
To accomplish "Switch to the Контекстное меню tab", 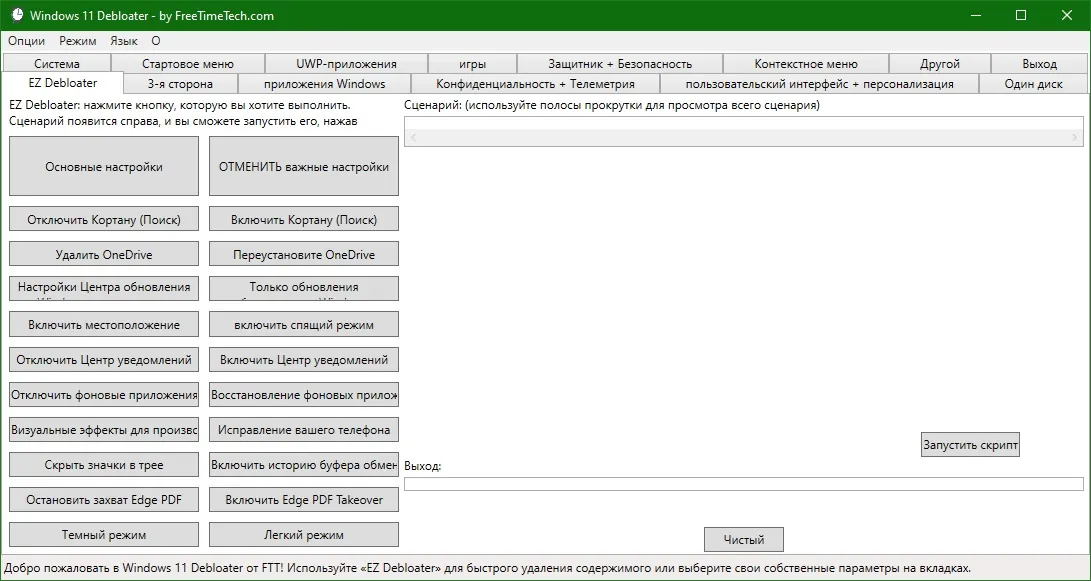I will pos(806,64).
